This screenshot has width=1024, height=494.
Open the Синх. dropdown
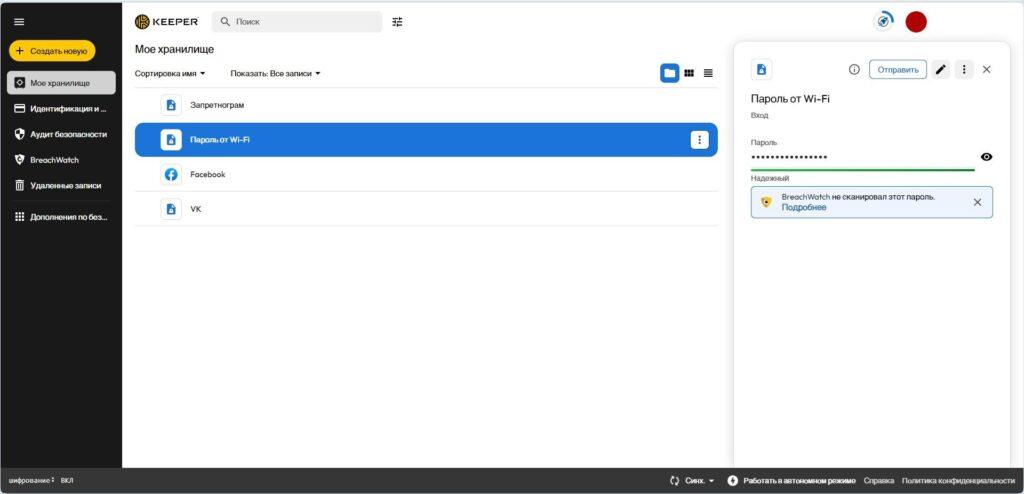click(x=699, y=481)
